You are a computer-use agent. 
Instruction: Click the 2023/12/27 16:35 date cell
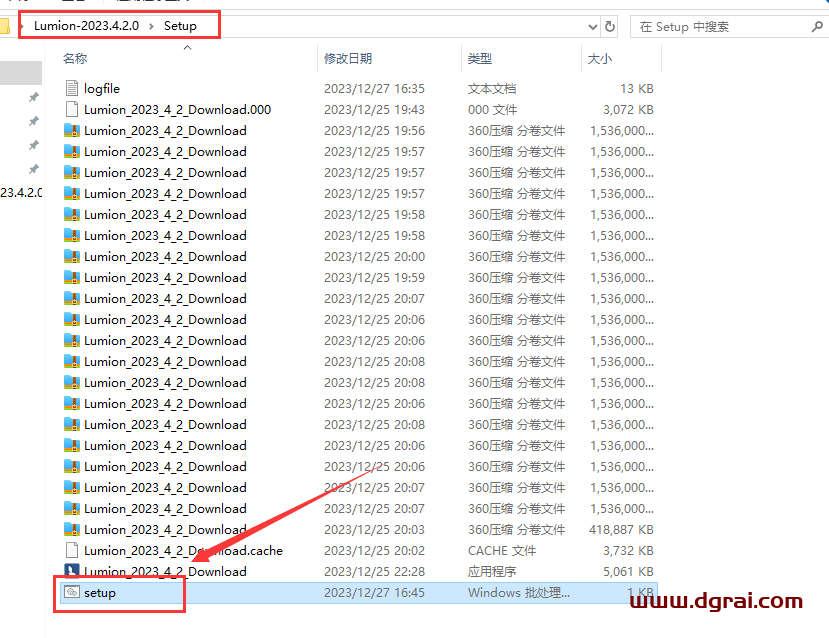(374, 88)
